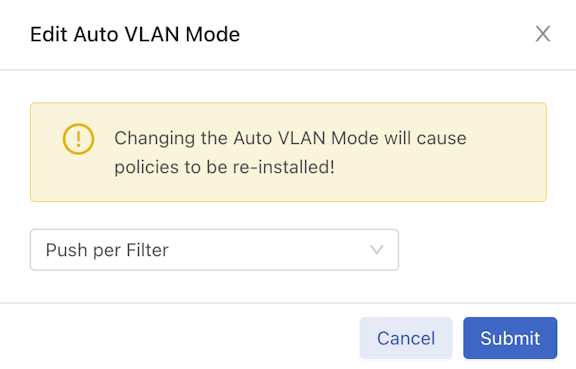
Task: Click the circled exclamation mark alert icon
Action: [78, 139]
